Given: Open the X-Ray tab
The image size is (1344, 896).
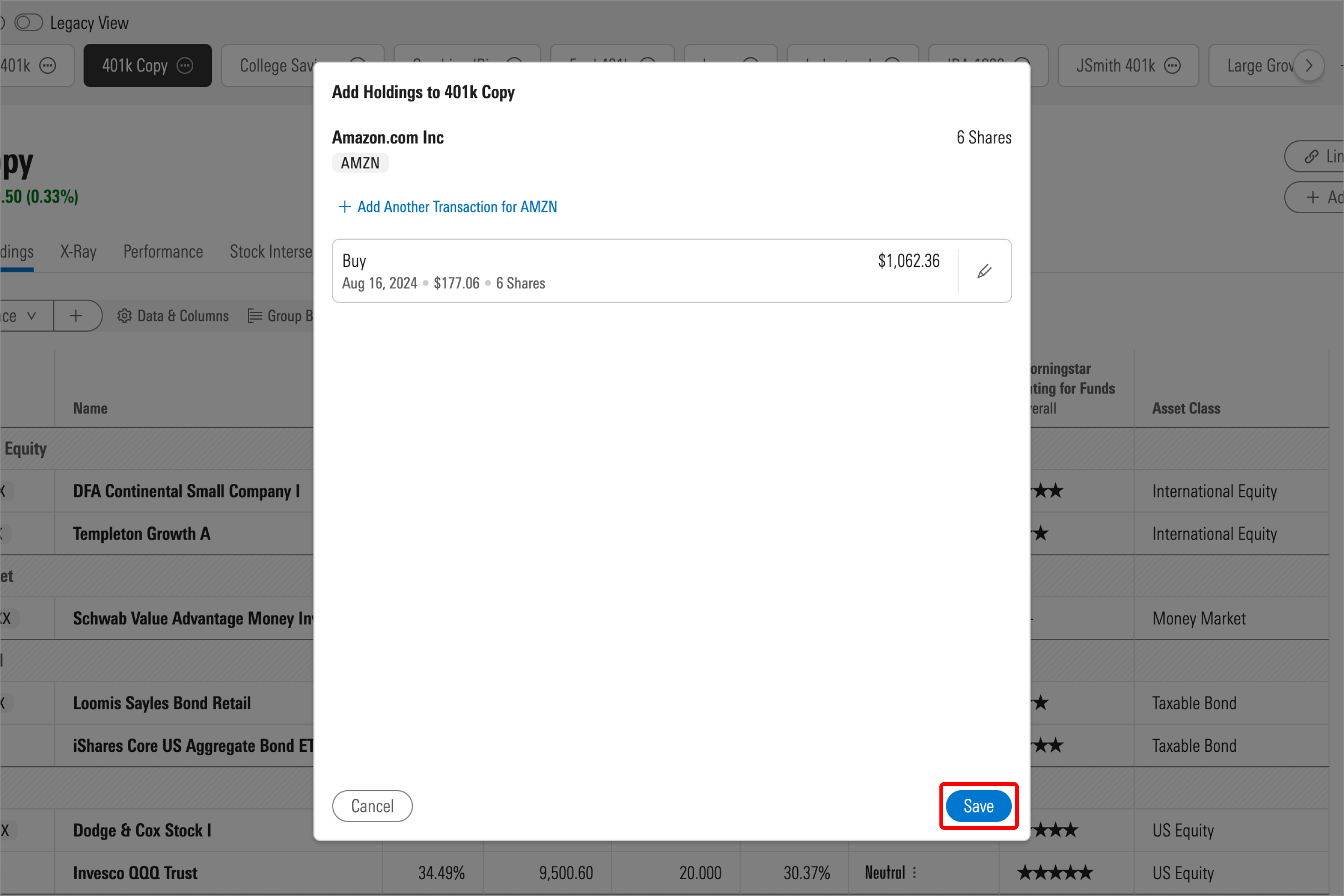Looking at the screenshot, I should [78, 252].
